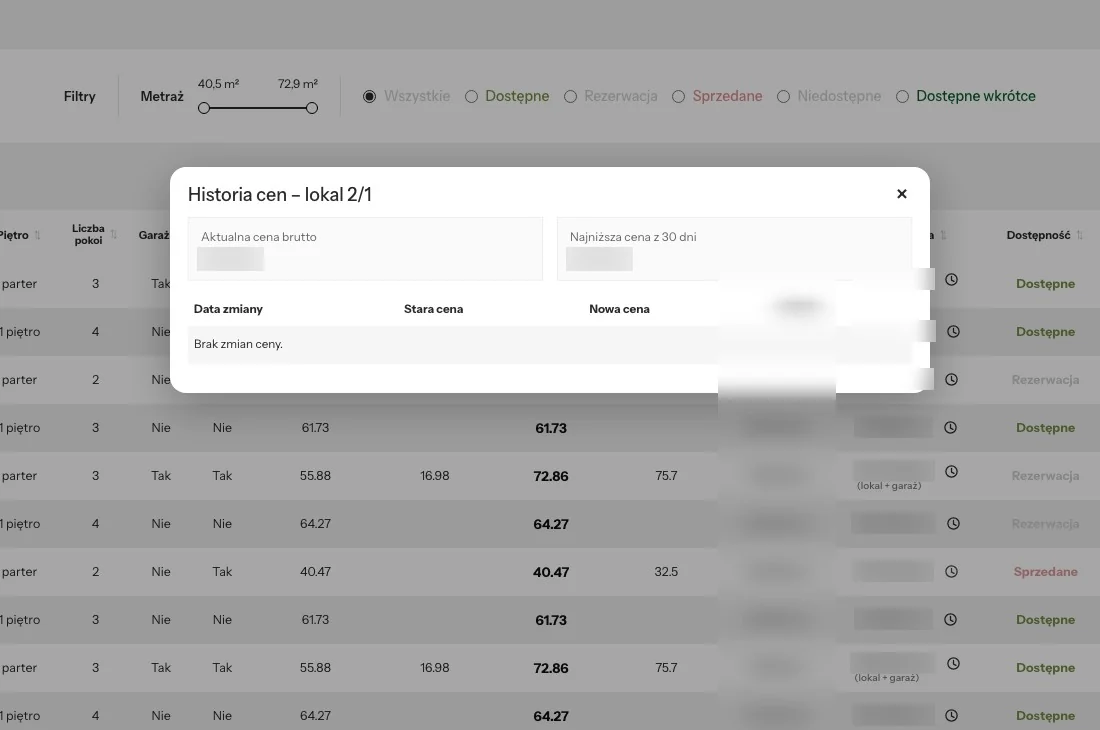This screenshot has width=1100, height=730.
Task: Click the Garaż column header
Action: tap(154, 235)
